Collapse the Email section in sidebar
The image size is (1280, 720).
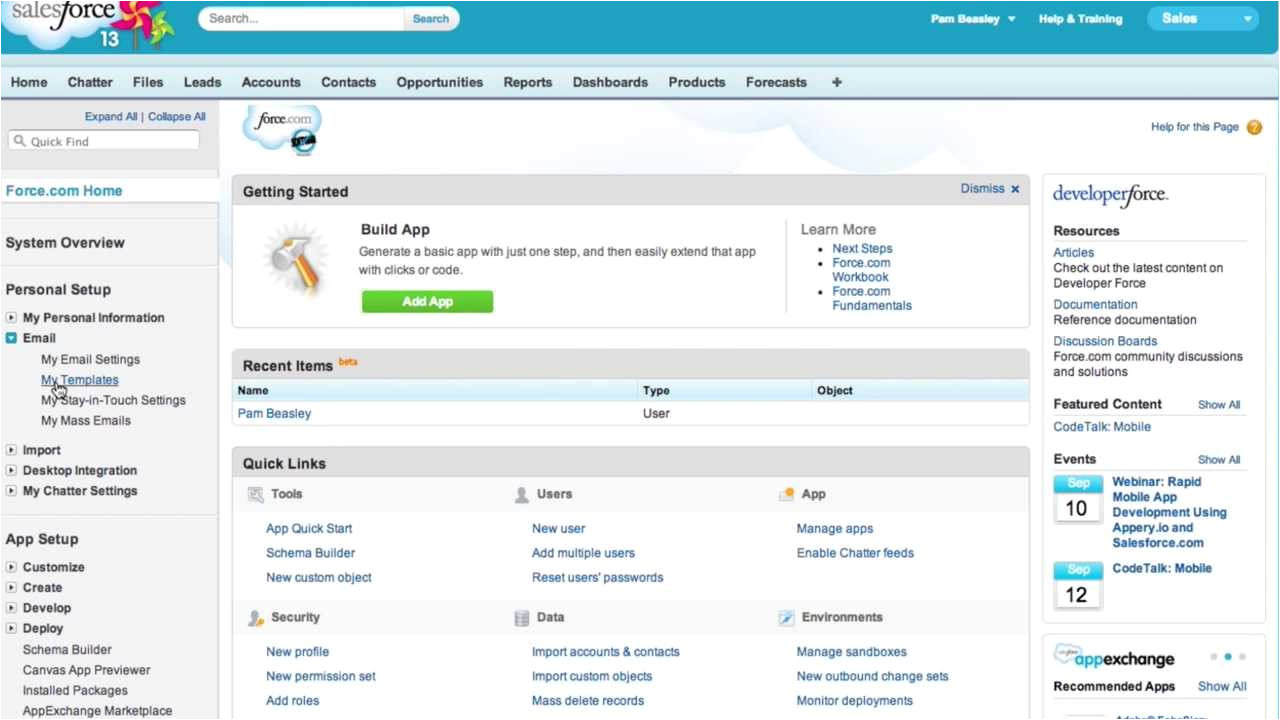(x=12, y=338)
